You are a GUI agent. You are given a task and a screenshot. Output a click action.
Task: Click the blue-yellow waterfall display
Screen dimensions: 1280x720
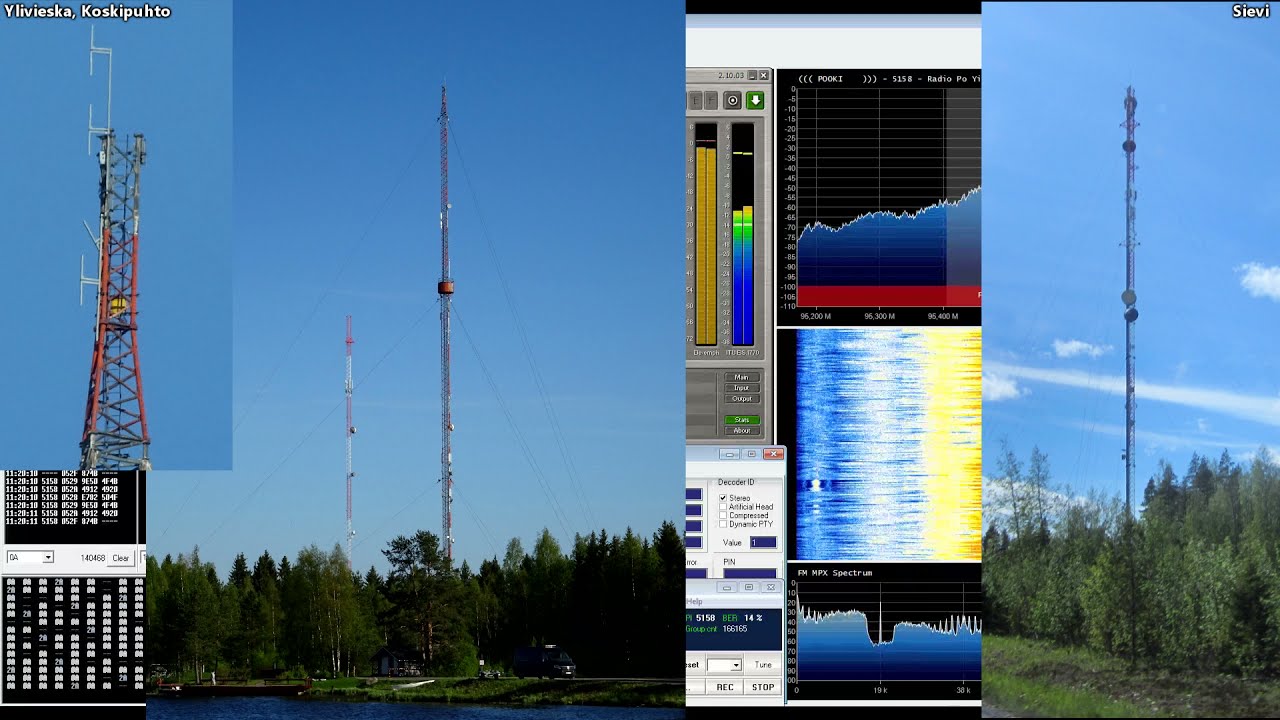tap(889, 444)
